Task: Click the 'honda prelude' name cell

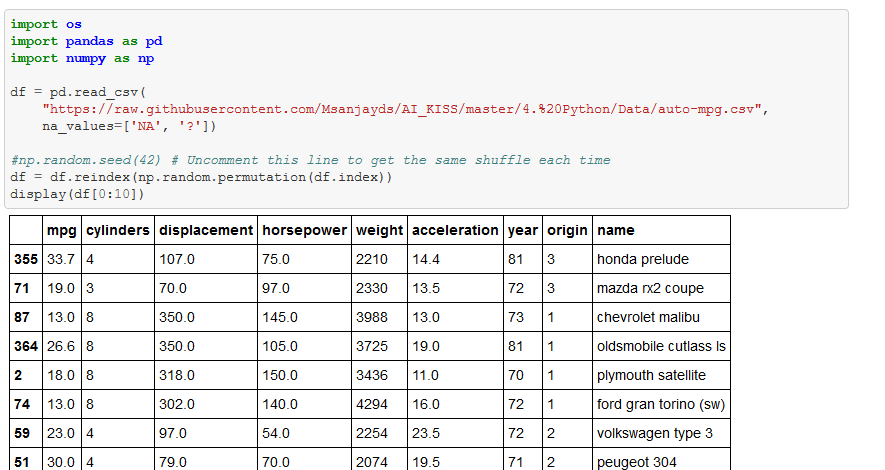Action: coord(661,260)
